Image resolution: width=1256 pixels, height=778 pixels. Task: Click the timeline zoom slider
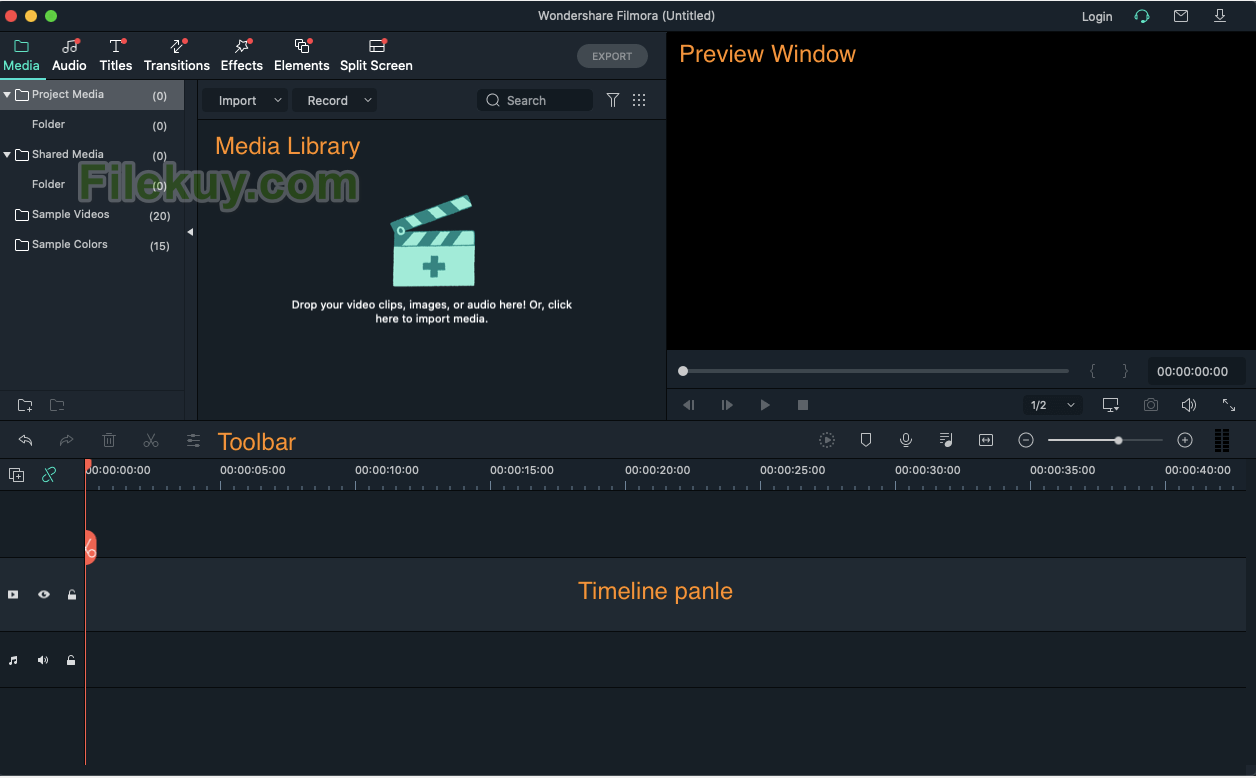1105,440
